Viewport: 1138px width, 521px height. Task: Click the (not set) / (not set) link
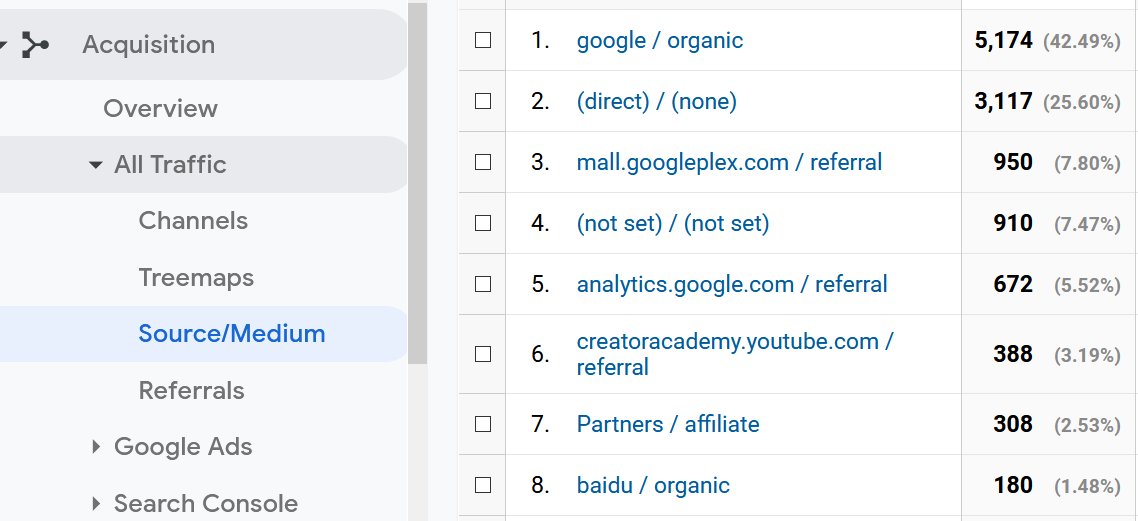673,223
